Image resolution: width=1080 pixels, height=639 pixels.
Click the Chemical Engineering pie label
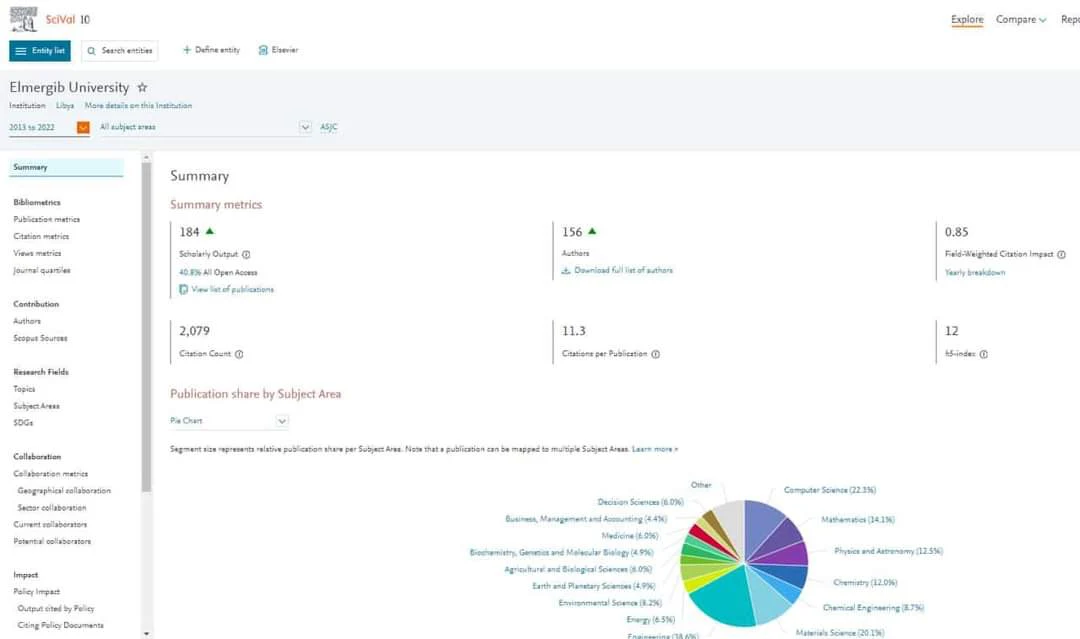pos(873,608)
